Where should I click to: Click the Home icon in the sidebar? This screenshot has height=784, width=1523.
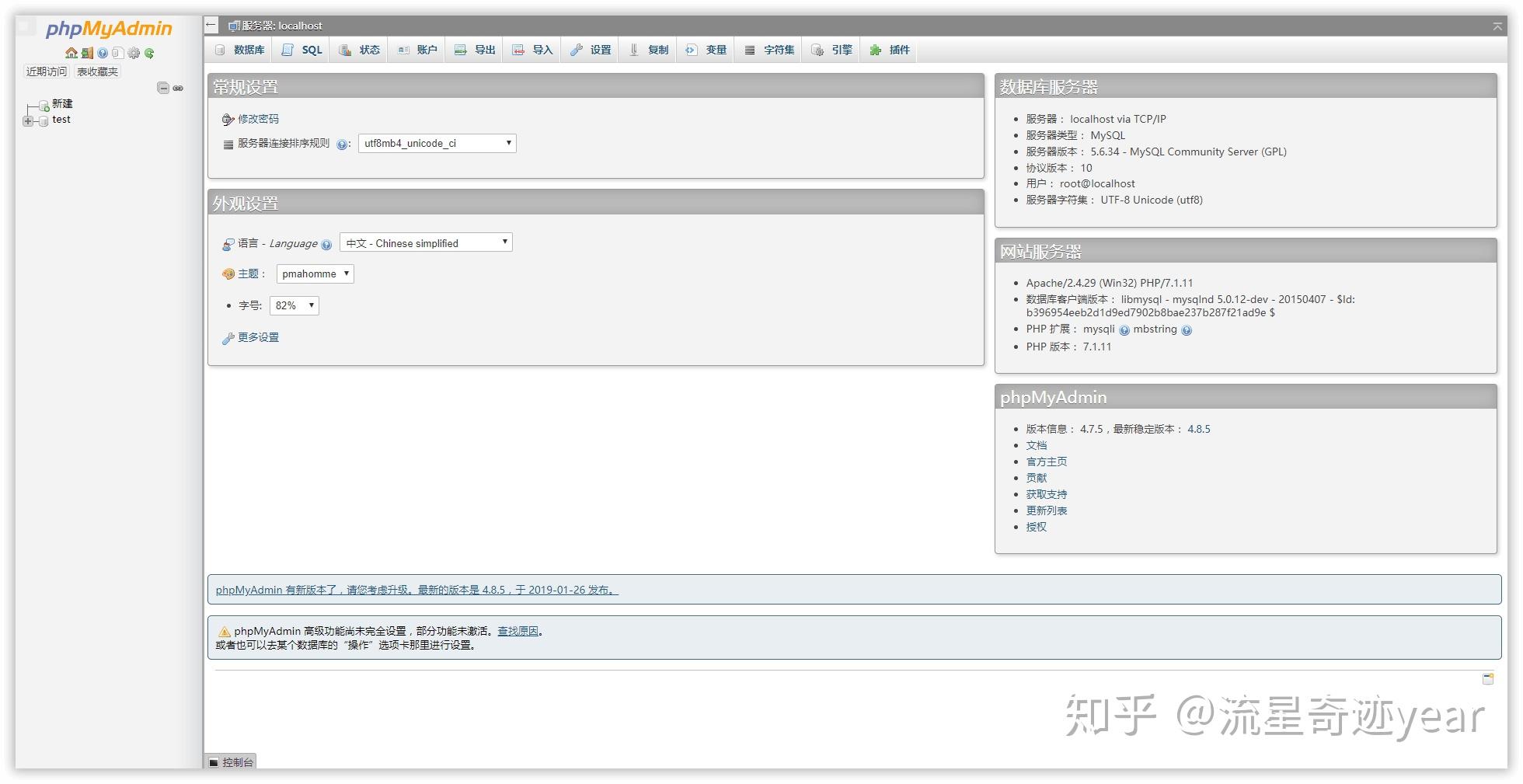coord(72,53)
